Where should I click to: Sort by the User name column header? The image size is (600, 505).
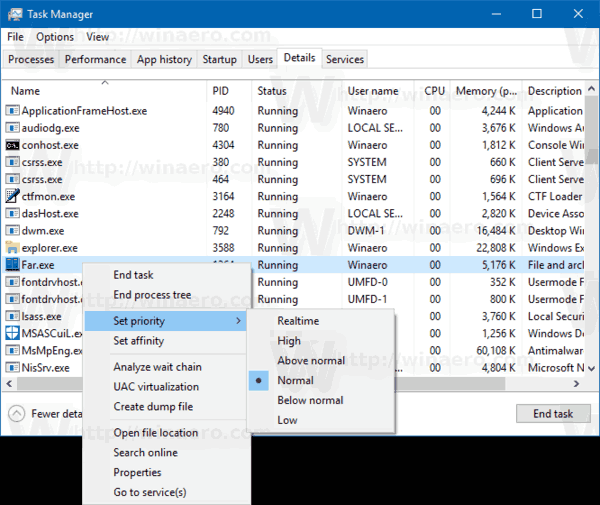pos(378,91)
